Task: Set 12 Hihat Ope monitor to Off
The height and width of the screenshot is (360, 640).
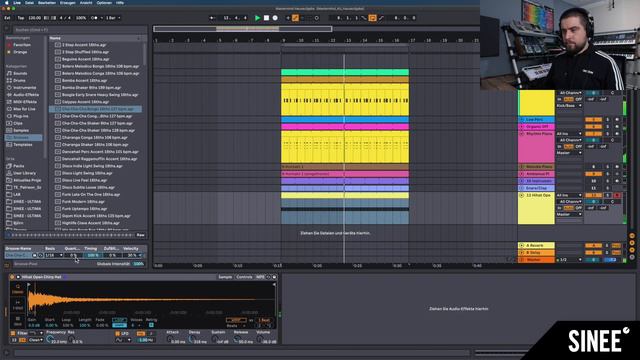Action: pos(579,208)
